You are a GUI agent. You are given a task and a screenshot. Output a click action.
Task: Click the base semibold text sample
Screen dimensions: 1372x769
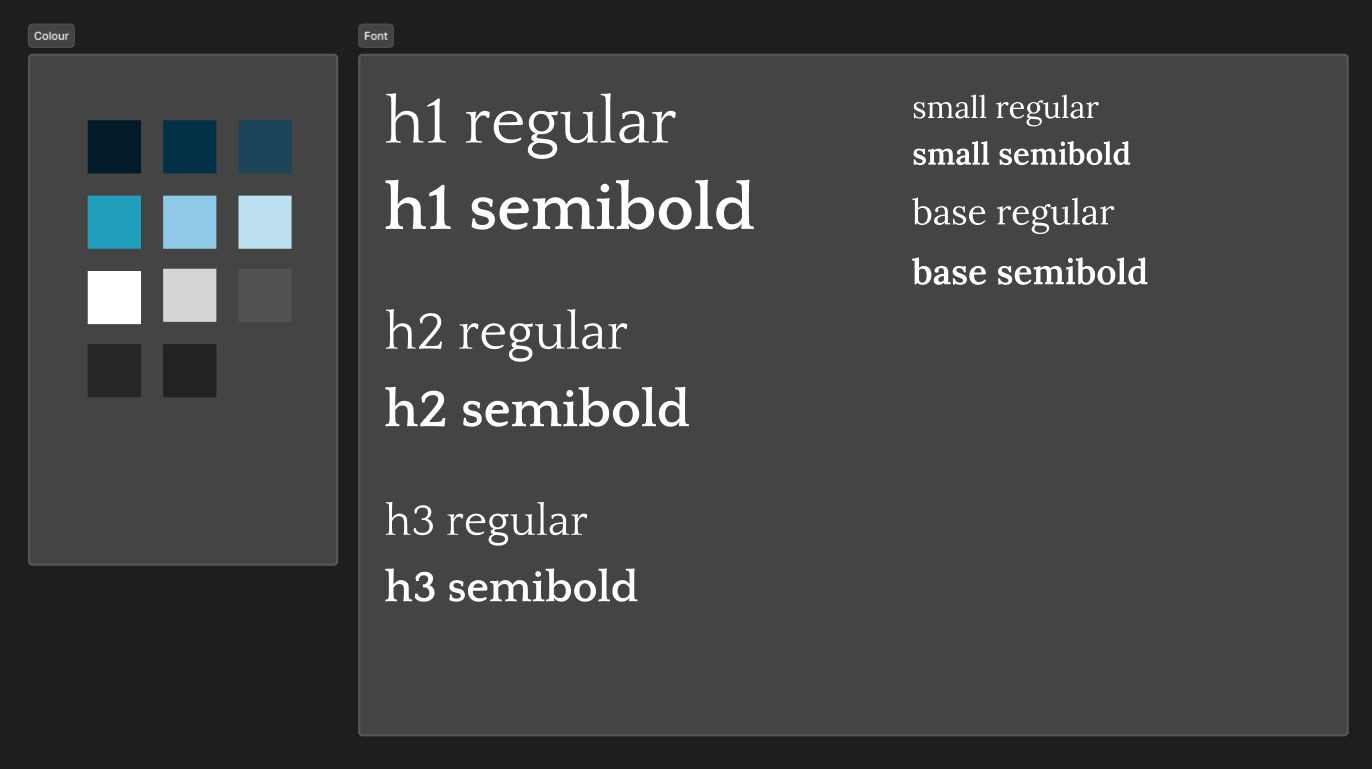pyautogui.click(x=1030, y=271)
